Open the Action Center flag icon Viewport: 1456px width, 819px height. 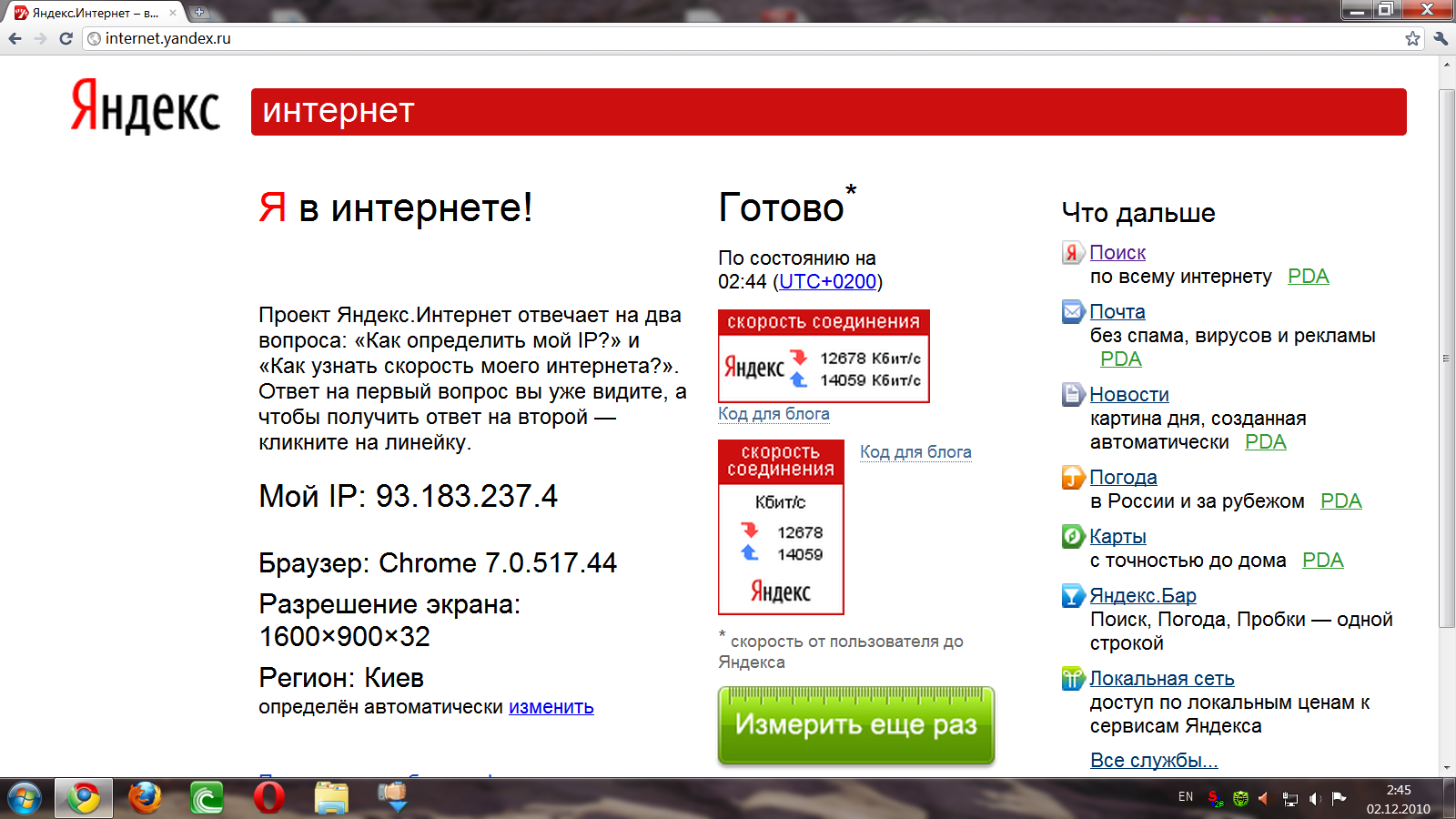(1339, 799)
